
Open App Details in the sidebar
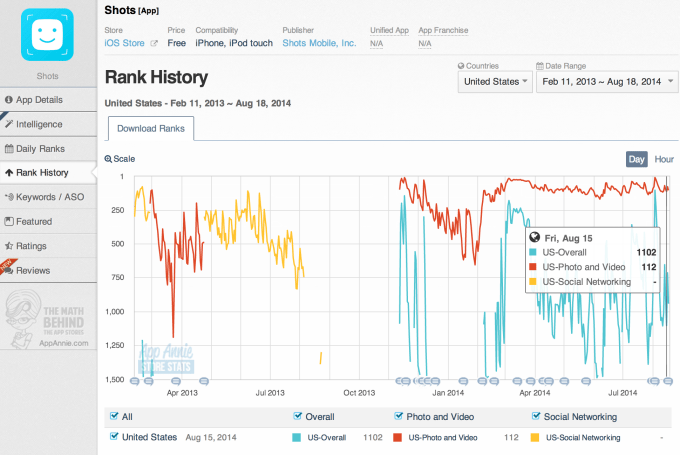click(40, 100)
